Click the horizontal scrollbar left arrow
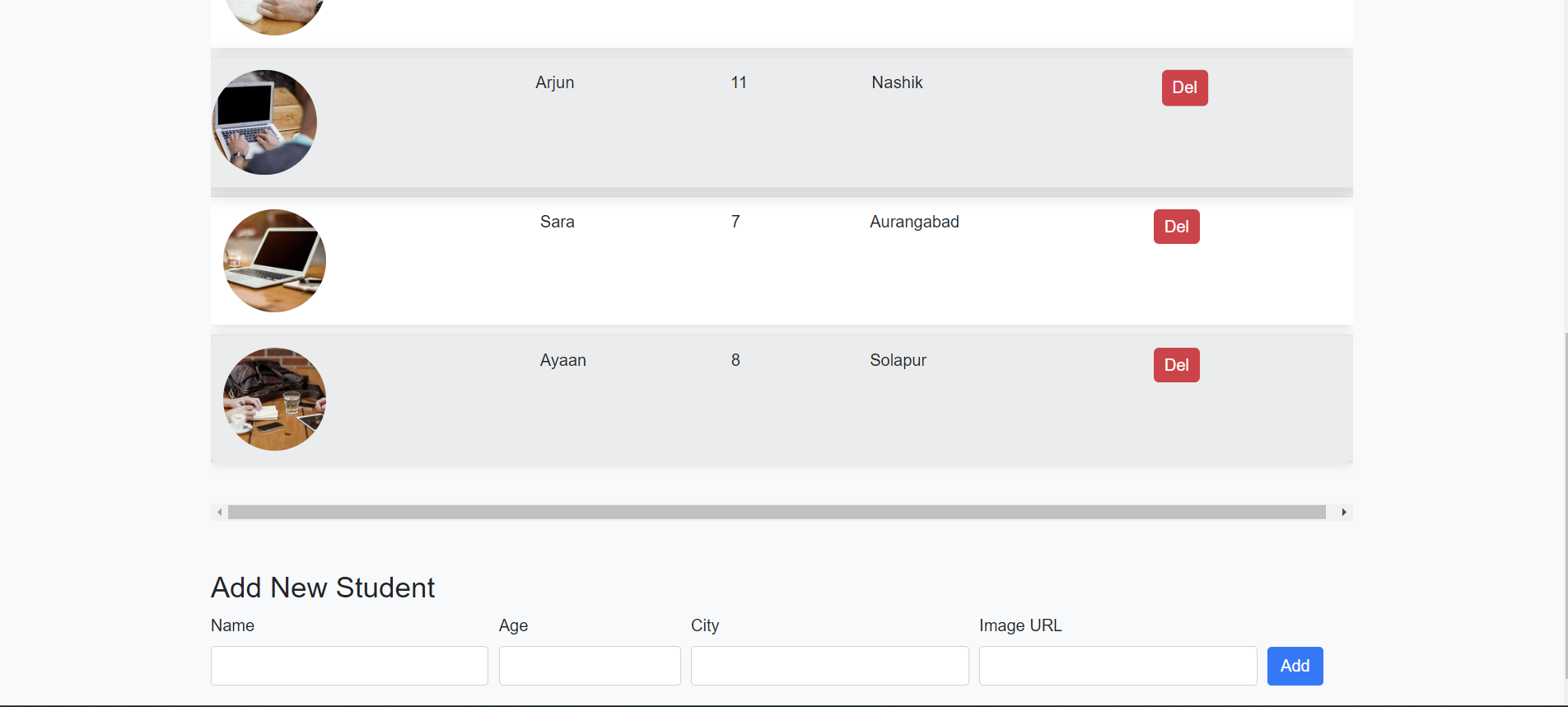Image resolution: width=1568 pixels, height=707 pixels. click(x=219, y=513)
